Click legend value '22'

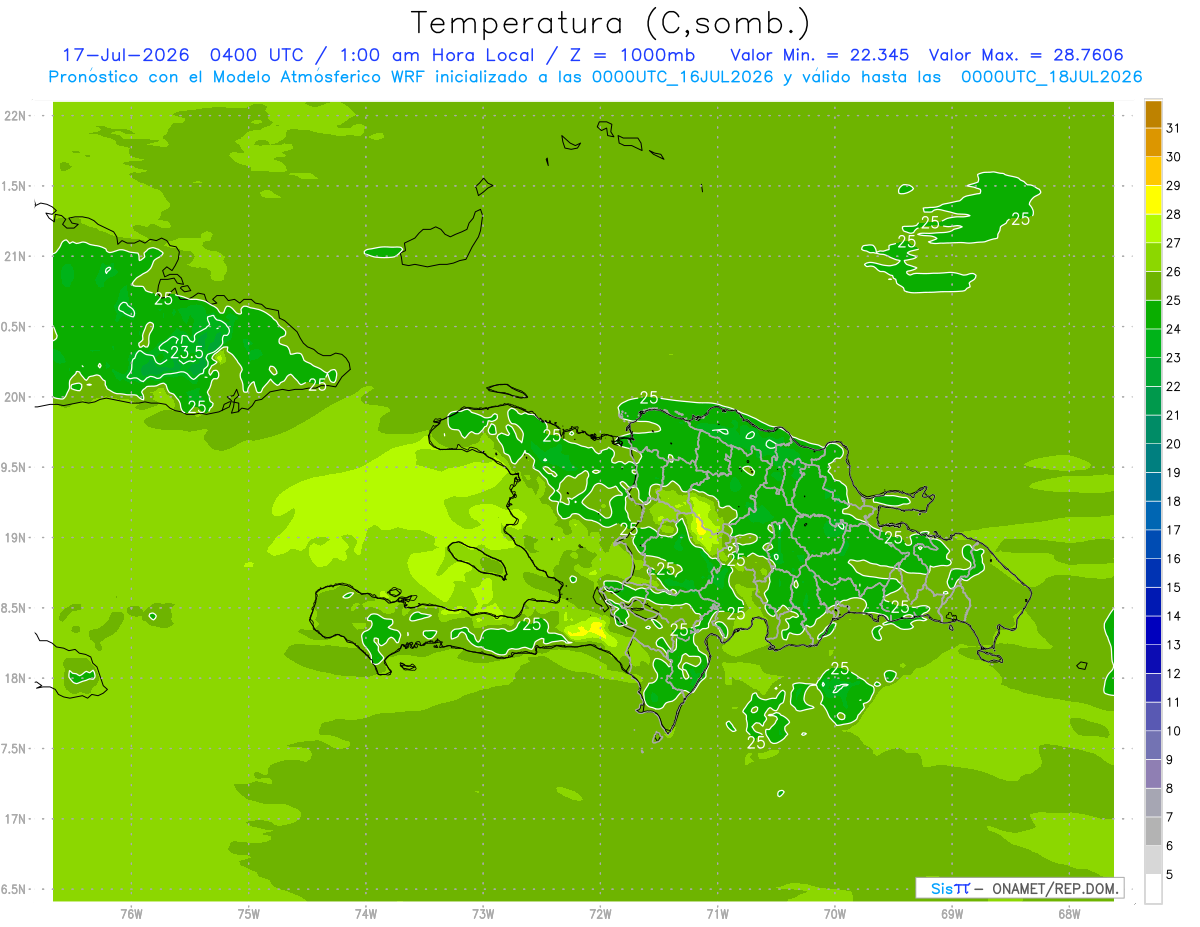click(1174, 386)
